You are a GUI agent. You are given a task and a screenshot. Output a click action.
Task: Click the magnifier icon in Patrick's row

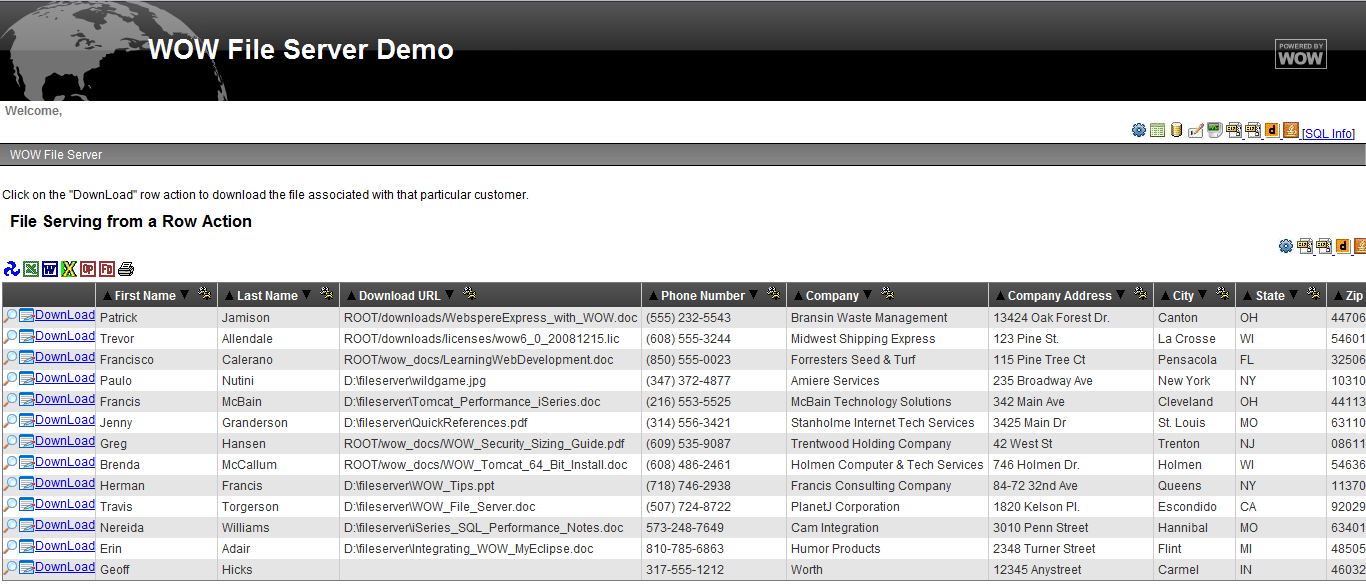point(11,316)
